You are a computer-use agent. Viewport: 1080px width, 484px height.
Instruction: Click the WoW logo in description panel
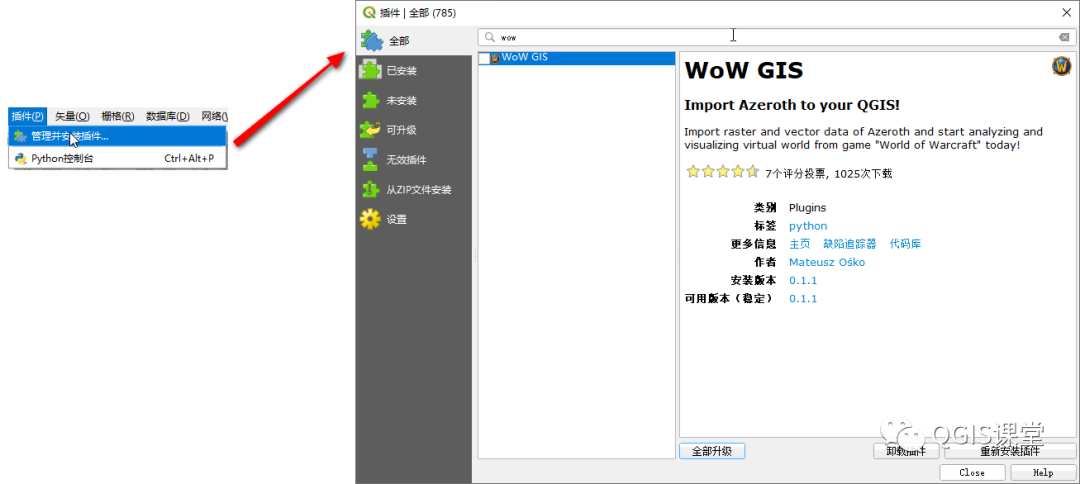pyautogui.click(x=1061, y=66)
